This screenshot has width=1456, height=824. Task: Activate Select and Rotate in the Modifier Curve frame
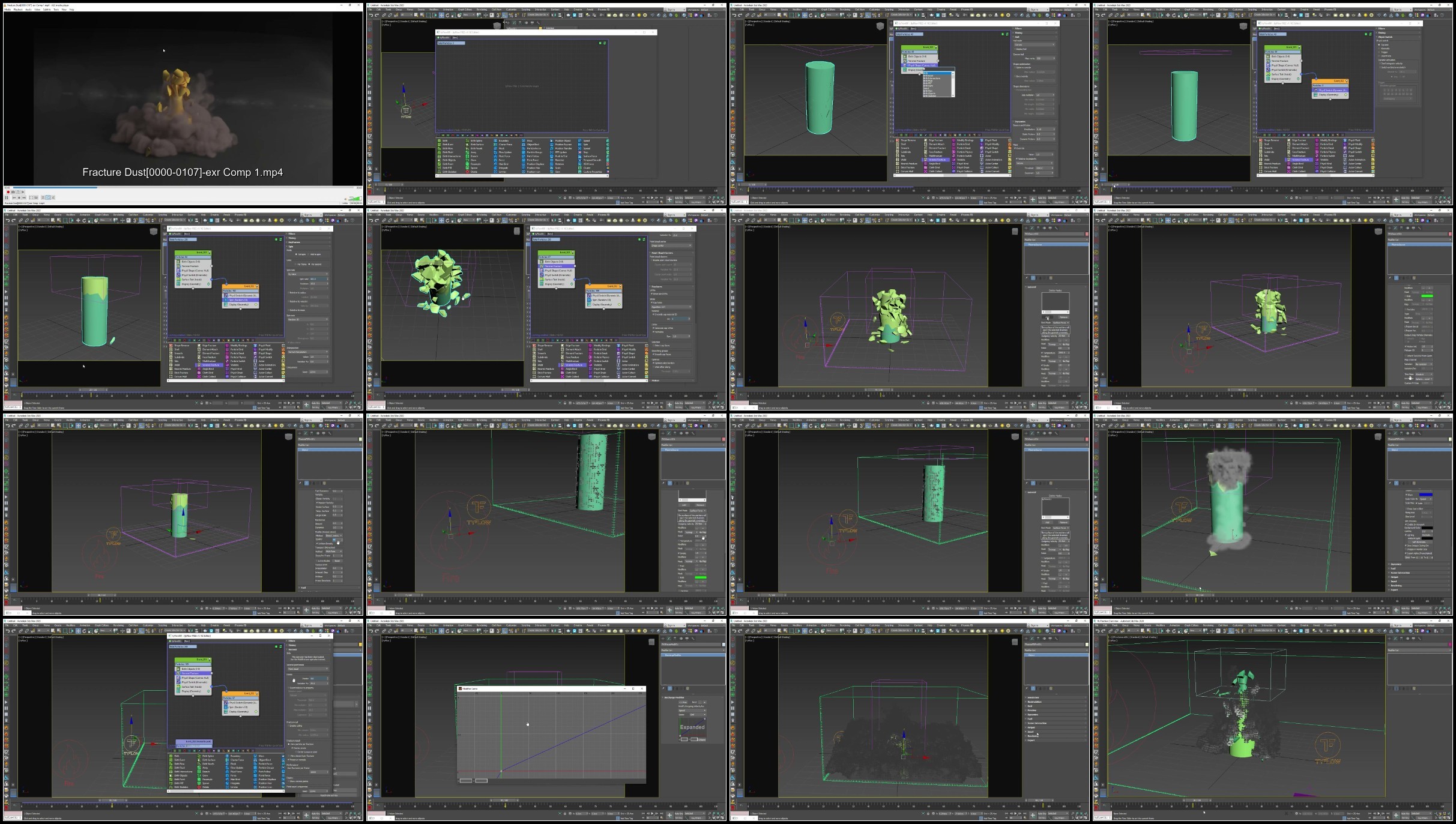(447, 631)
